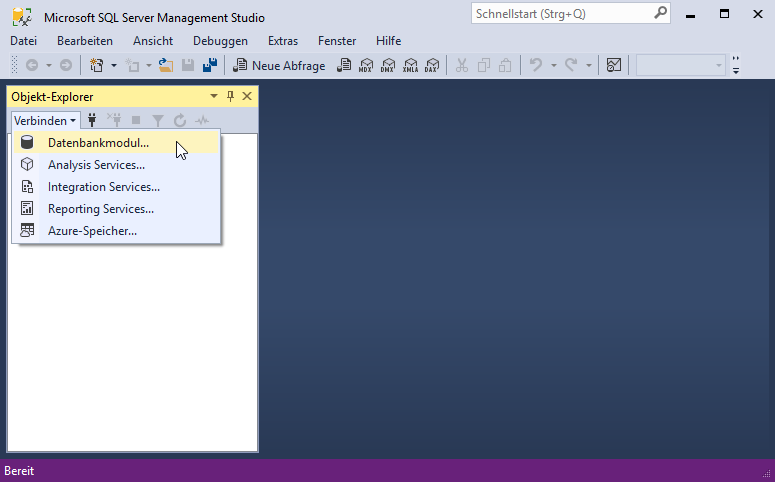This screenshot has width=775, height=482.
Task: Click the cut scissors icon
Action: [462, 65]
